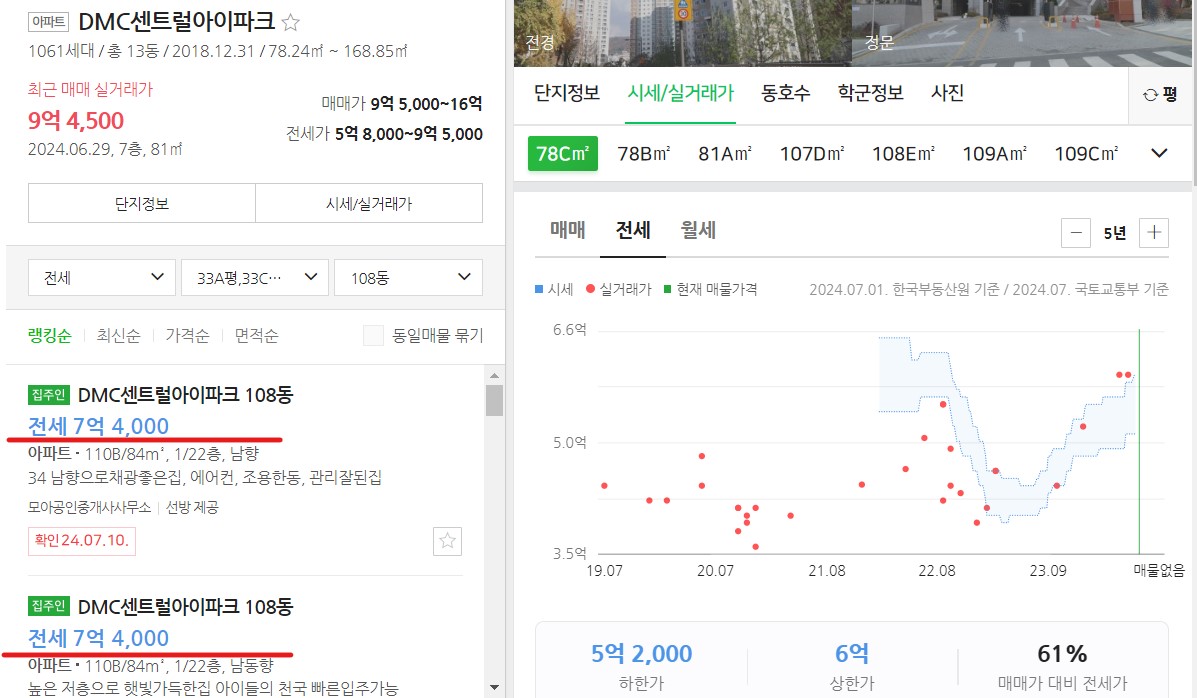Click the 61% 매매가 대비 전세가 value

point(1062,654)
